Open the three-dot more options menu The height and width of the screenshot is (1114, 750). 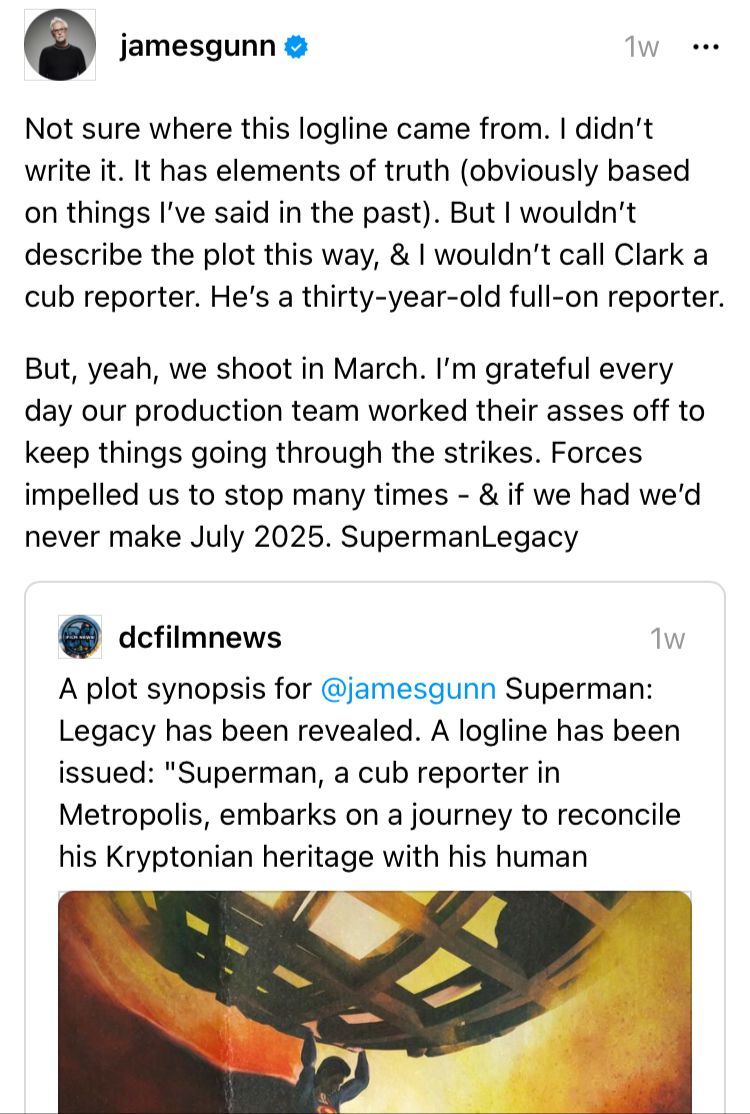click(x=705, y=48)
